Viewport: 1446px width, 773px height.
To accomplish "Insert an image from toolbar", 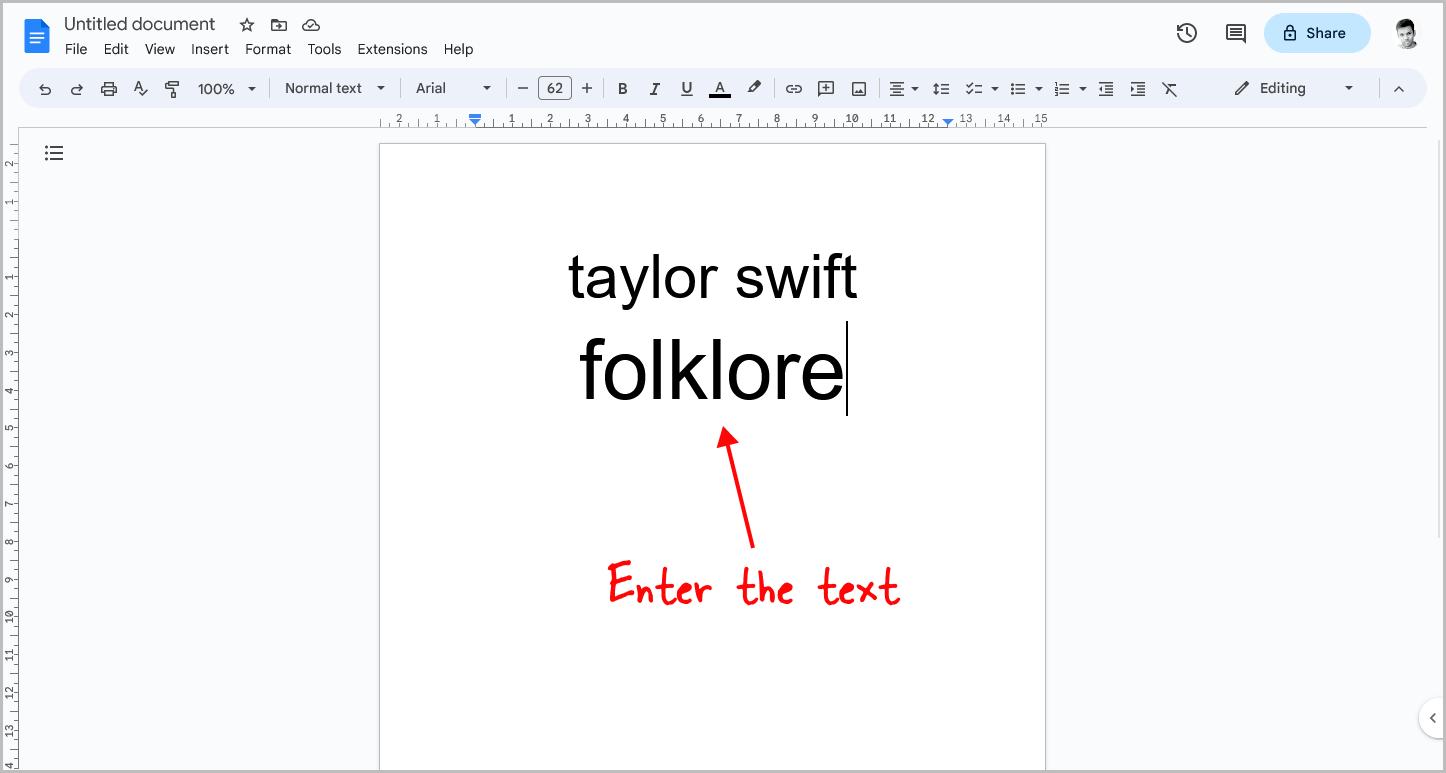I will click(858, 89).
